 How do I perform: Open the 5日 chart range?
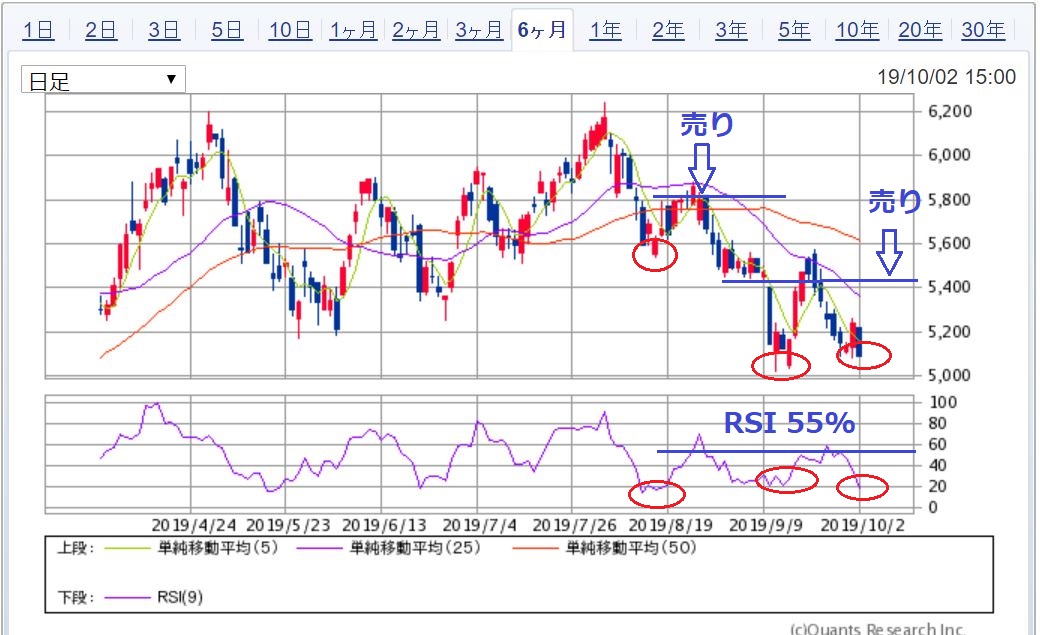(x=227, y=30)
